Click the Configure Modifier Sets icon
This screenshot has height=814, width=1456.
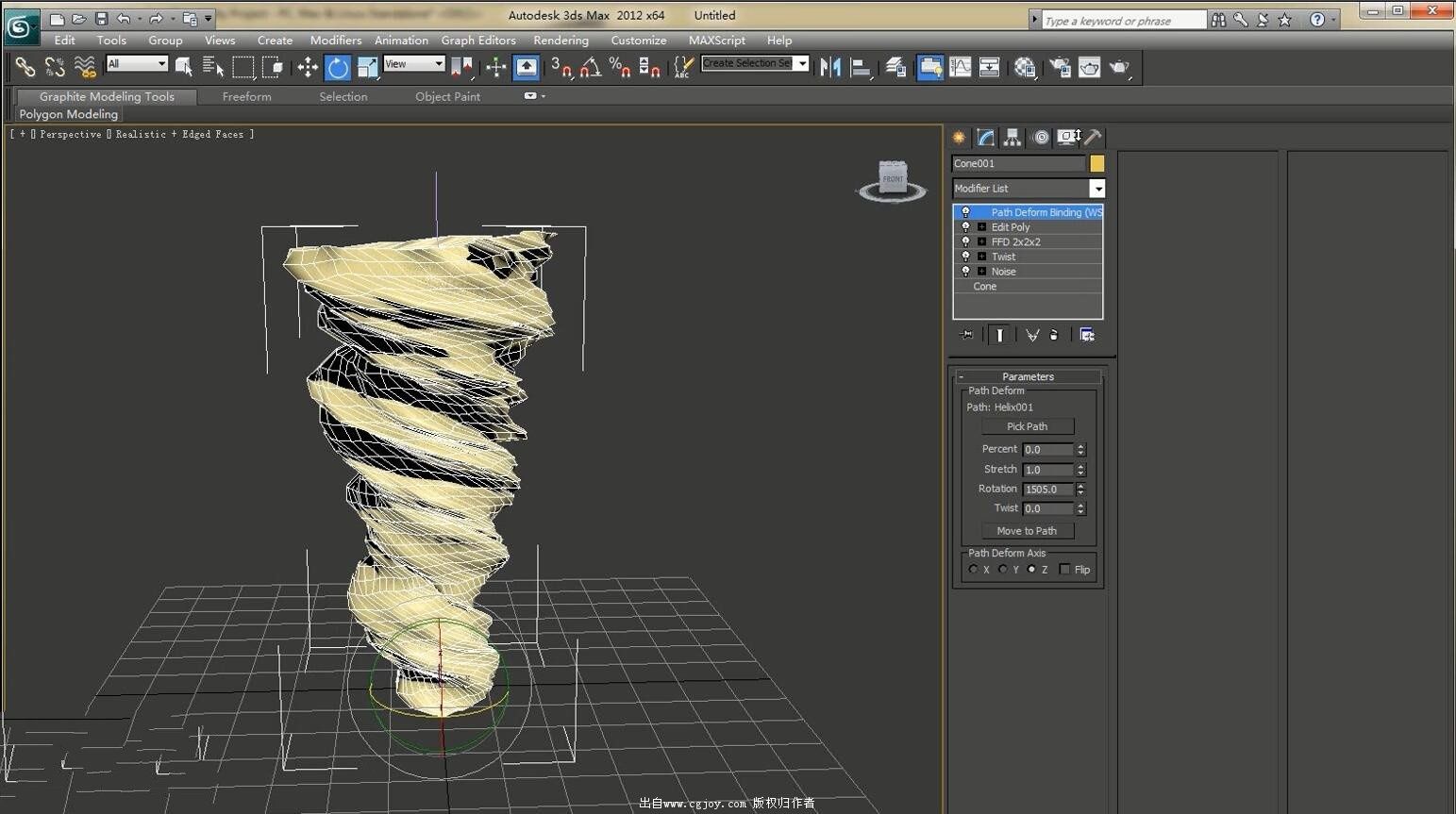(1087, 335)
